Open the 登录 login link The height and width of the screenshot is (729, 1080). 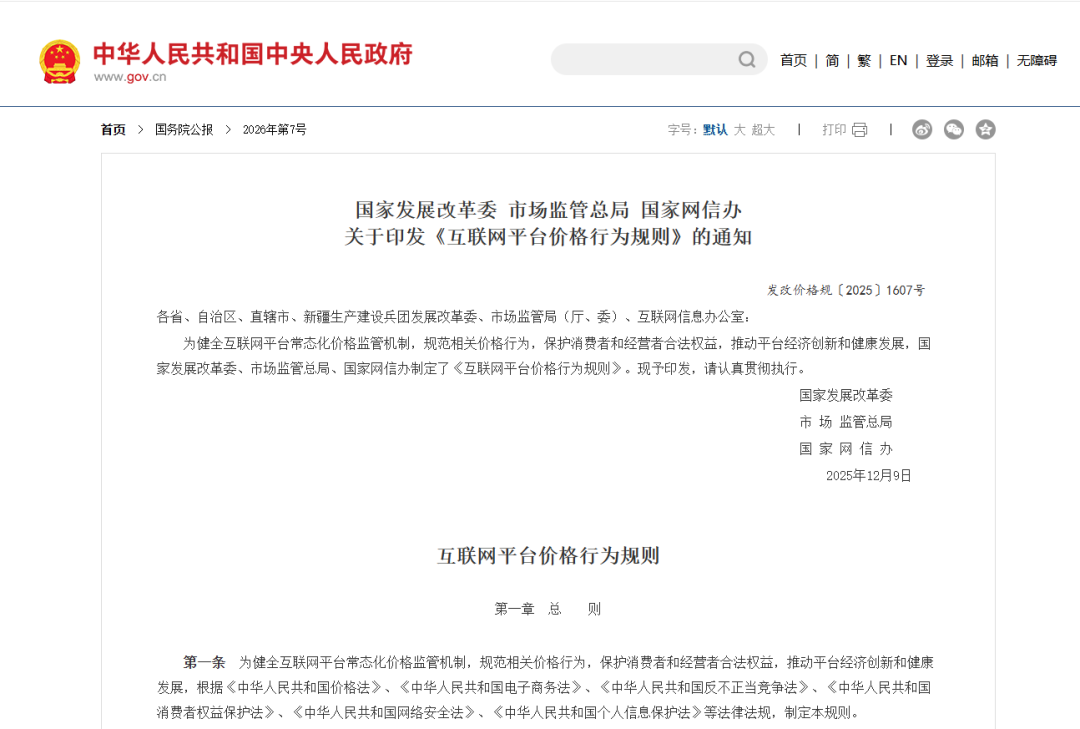pyautogui.click(x=939, y=61)
